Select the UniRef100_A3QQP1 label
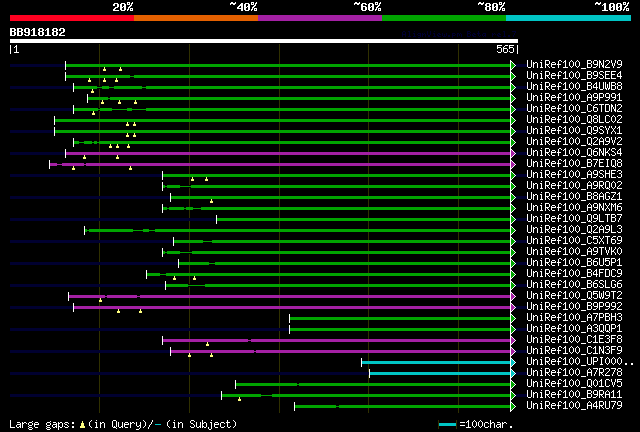Image resolution: width=640 pixels, height=432 pixels. [574, 329]
